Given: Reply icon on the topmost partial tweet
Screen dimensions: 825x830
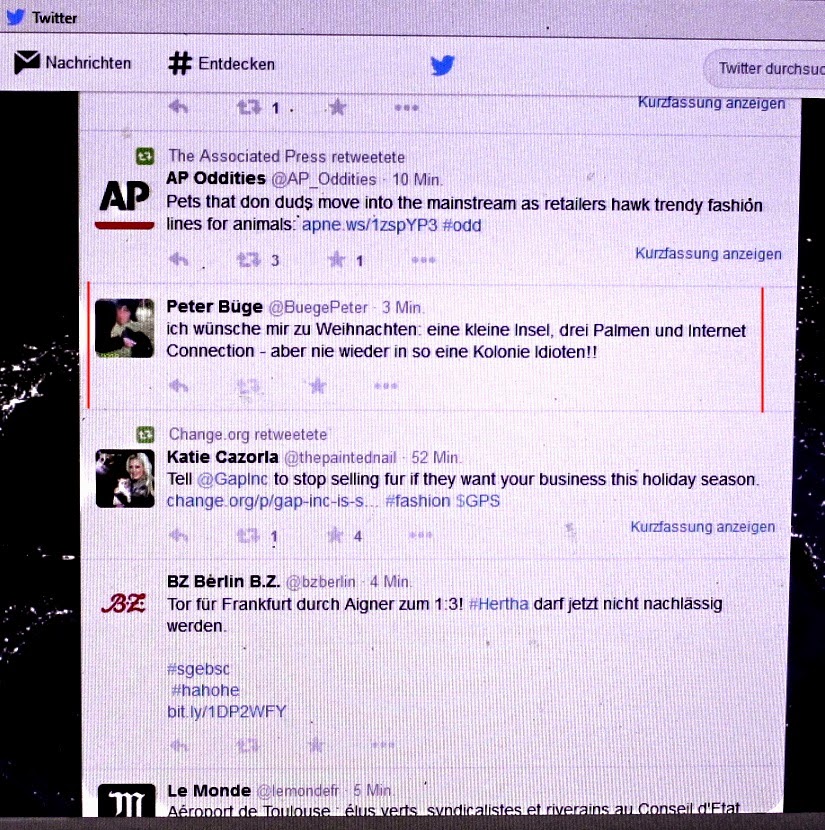Looking at the screenshot, I should click(178, 107).
